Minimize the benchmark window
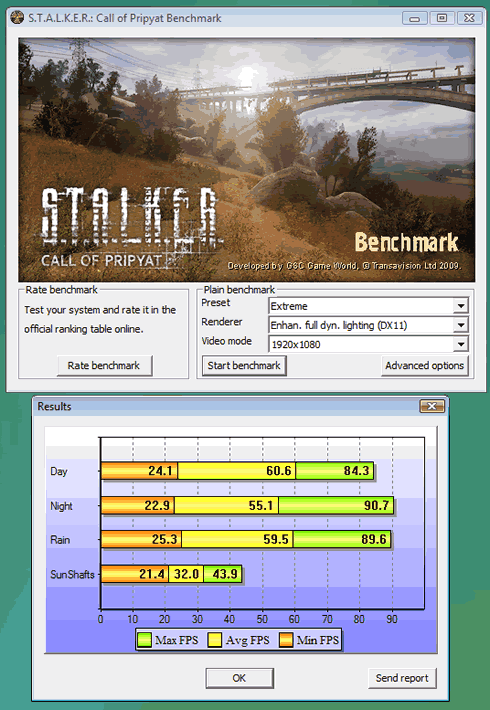 (x=414, y=18)
